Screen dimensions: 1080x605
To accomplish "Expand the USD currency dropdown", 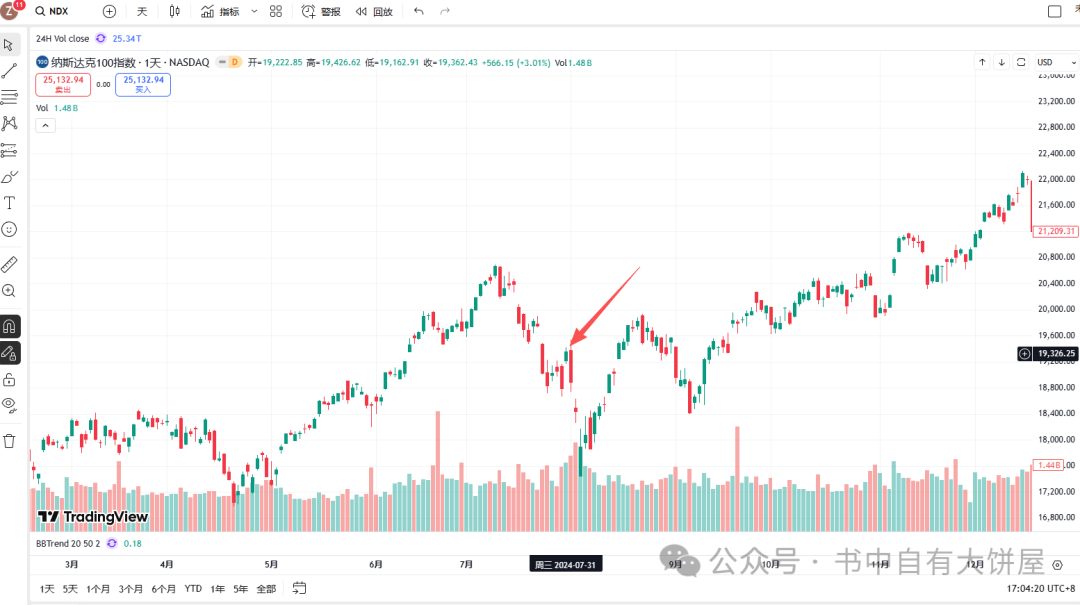I will (x=1051, y=62).
